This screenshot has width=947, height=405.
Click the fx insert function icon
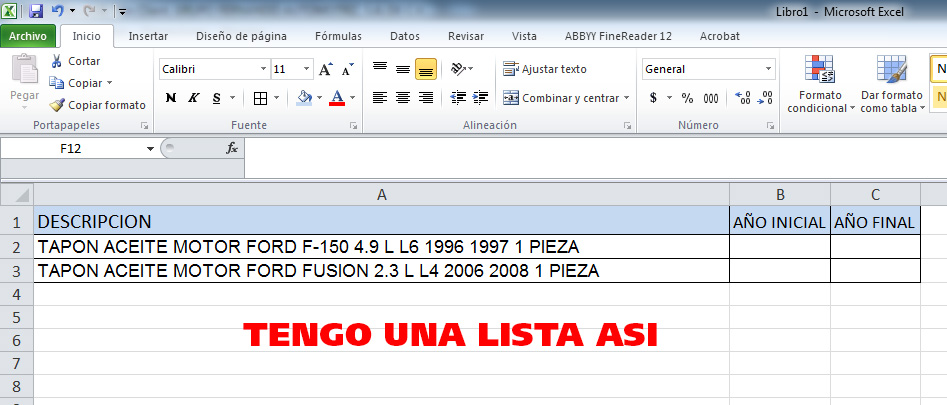tap(232, 148)
